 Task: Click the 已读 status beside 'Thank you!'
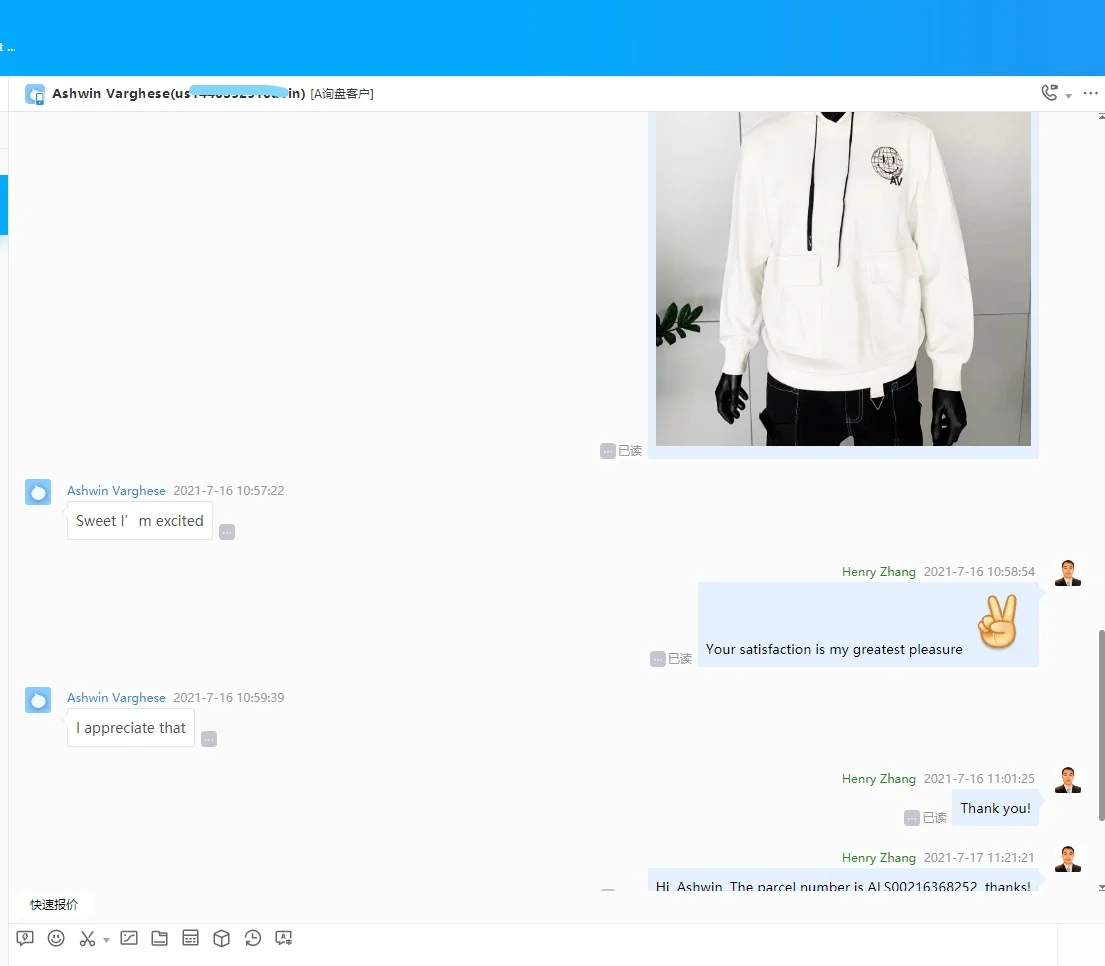tap(934, 817)
